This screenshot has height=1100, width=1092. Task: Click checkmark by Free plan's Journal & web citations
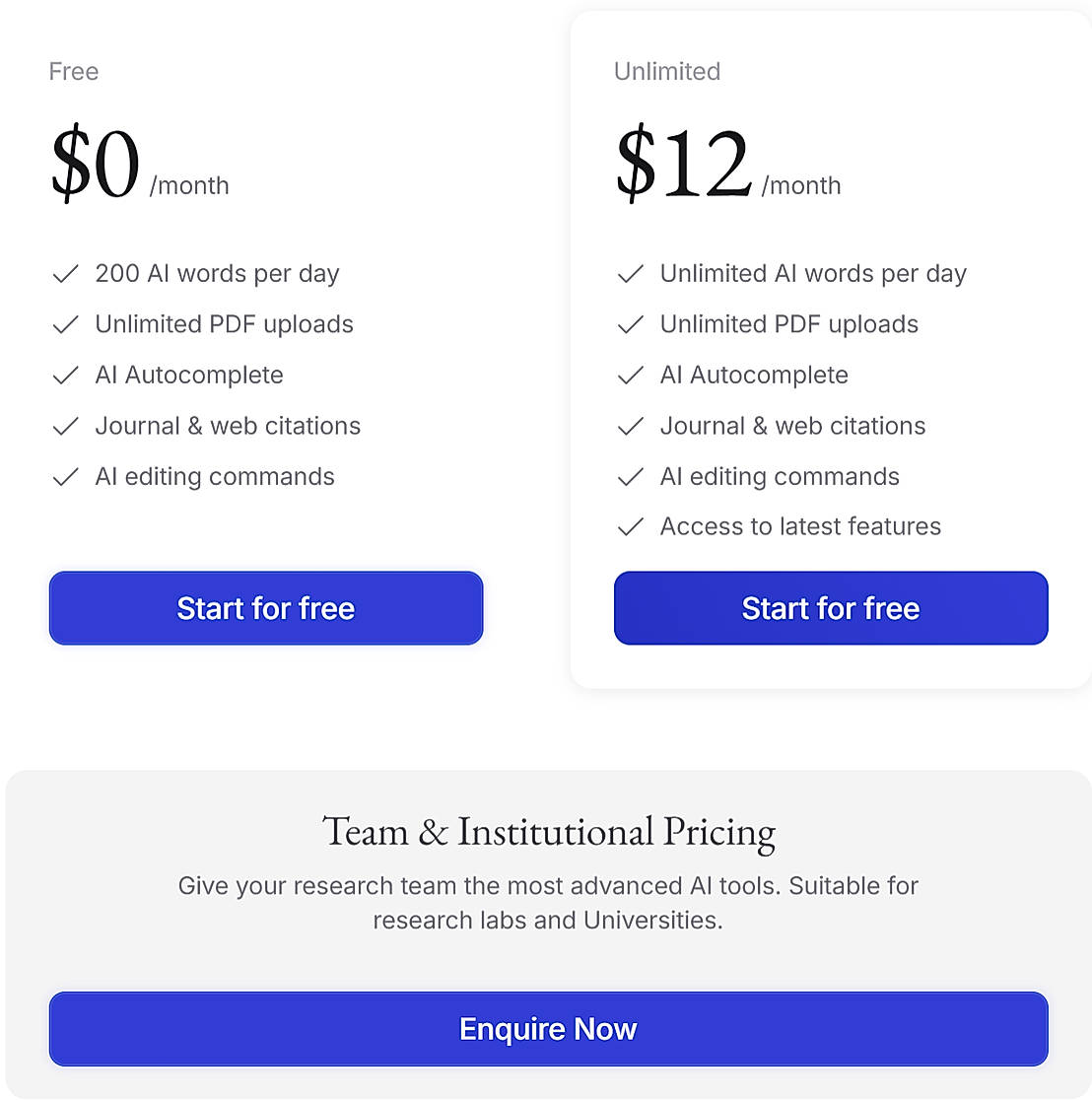tap(65, 427)
